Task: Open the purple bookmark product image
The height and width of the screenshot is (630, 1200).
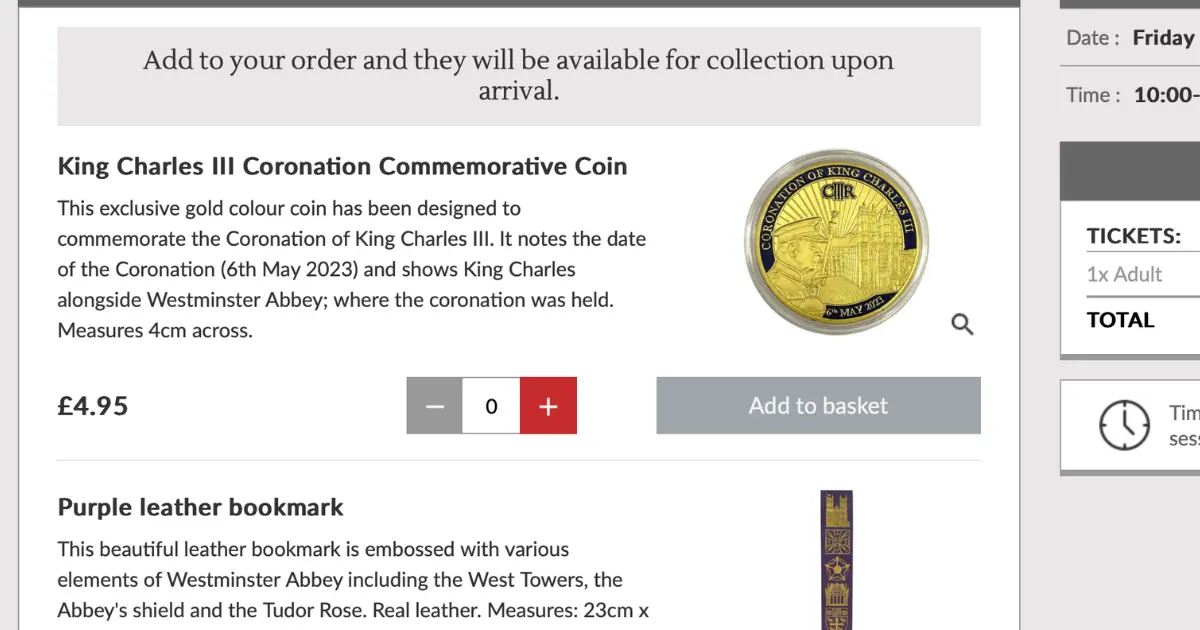Action: tap(835, 560)
